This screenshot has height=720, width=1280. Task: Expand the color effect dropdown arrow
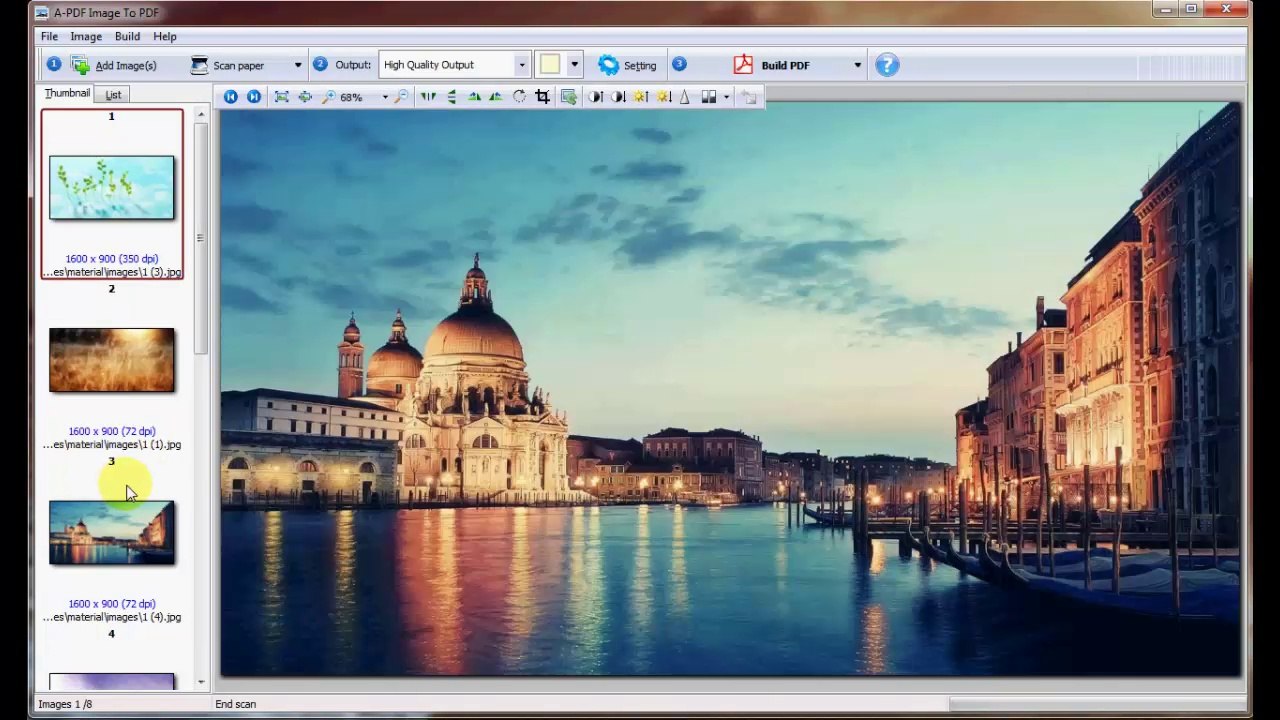point(726,97)
